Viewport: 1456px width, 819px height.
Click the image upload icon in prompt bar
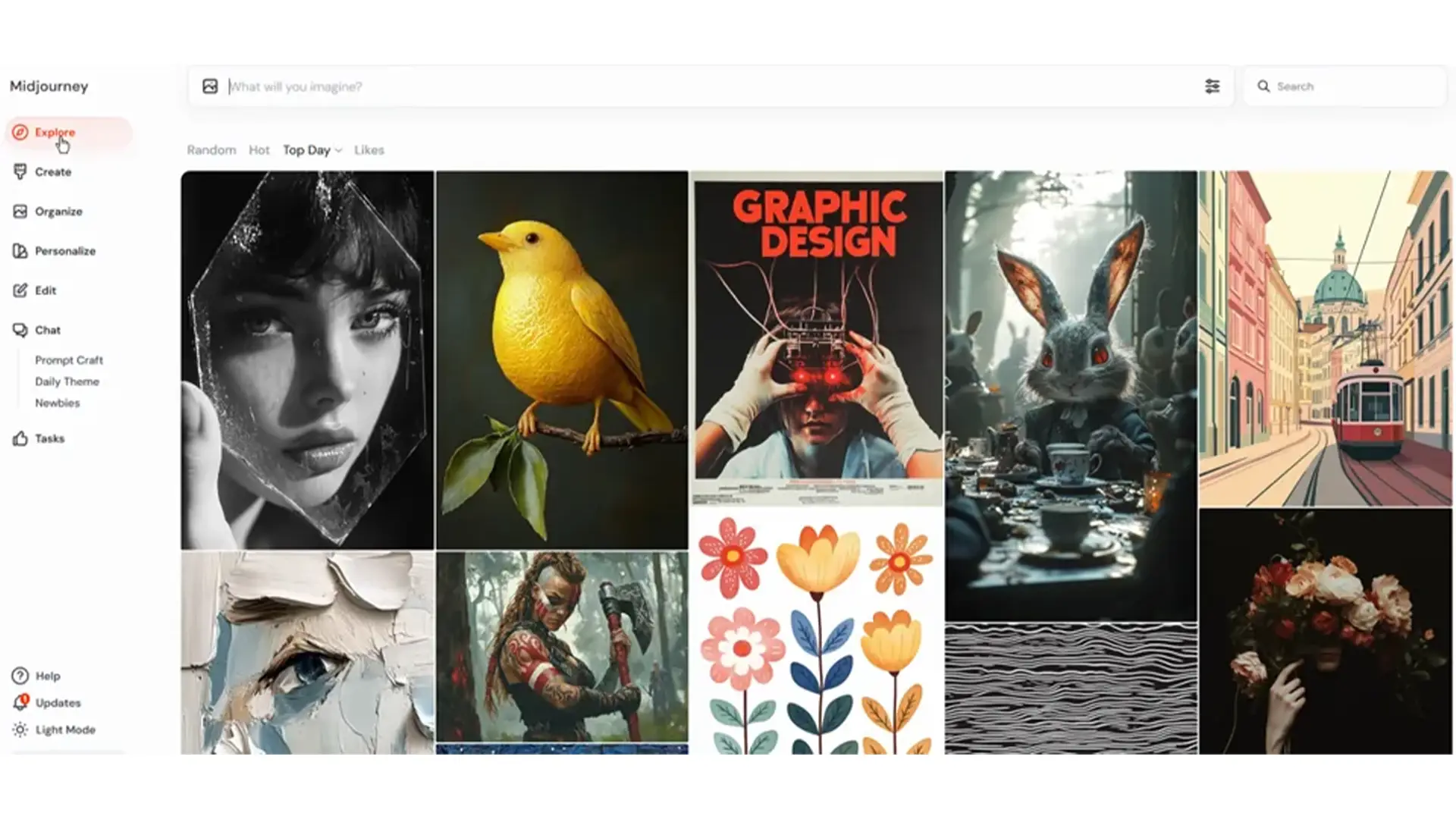[210, 86]
